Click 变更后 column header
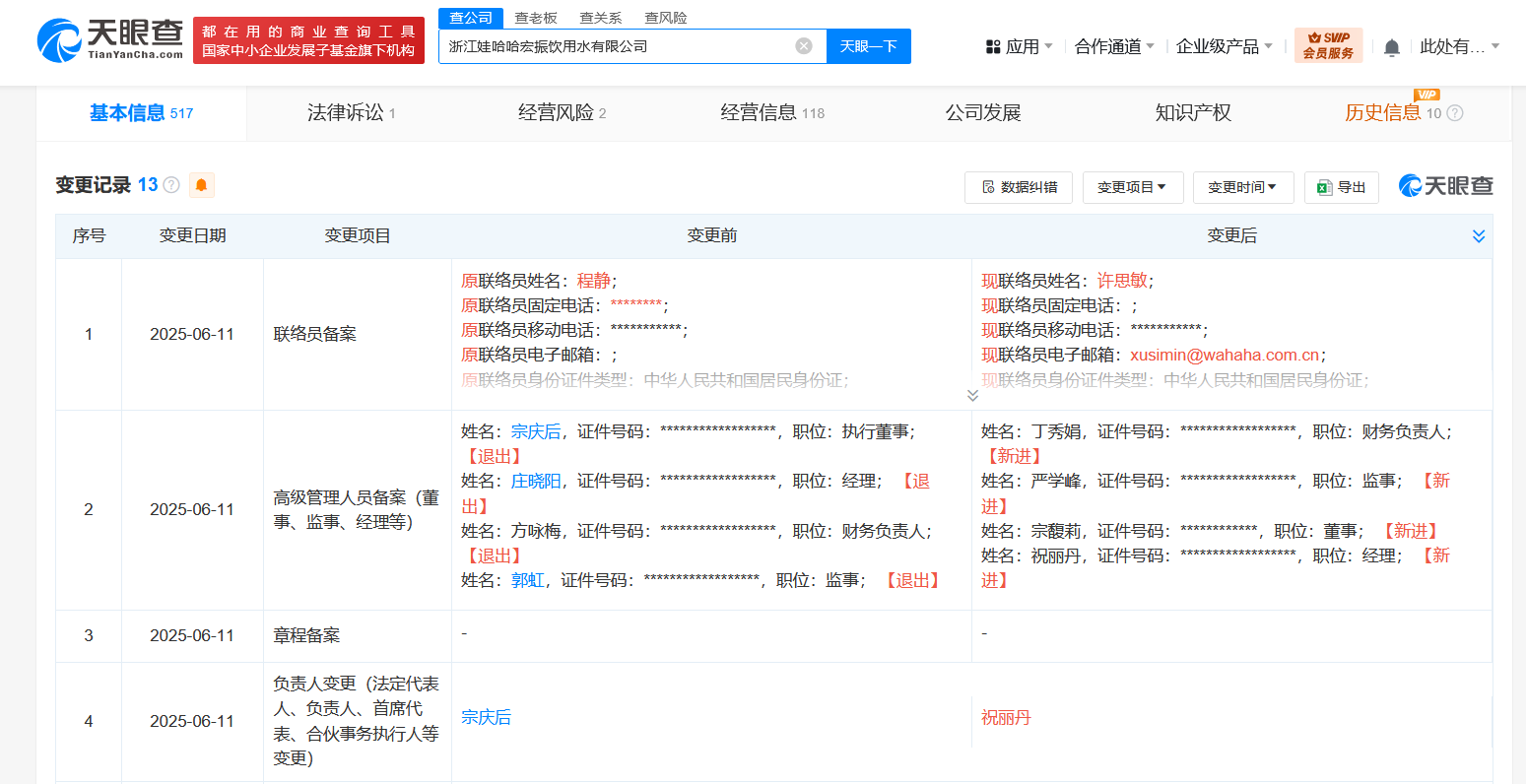Image resolution: width=1526 pixels, height=784 pixels. pyautogui.click(x=1232, y=235)
